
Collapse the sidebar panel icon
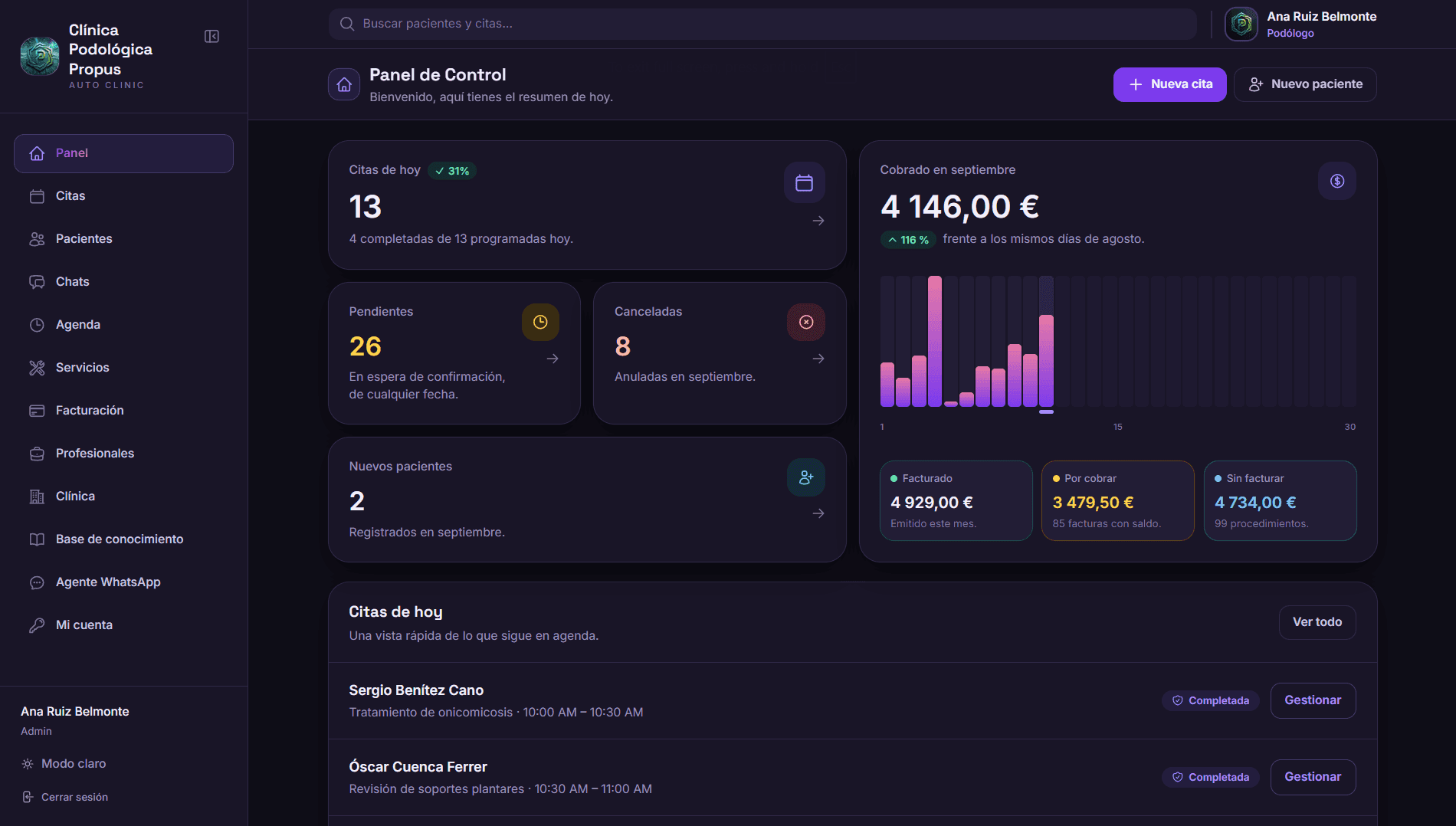[212, 37]
